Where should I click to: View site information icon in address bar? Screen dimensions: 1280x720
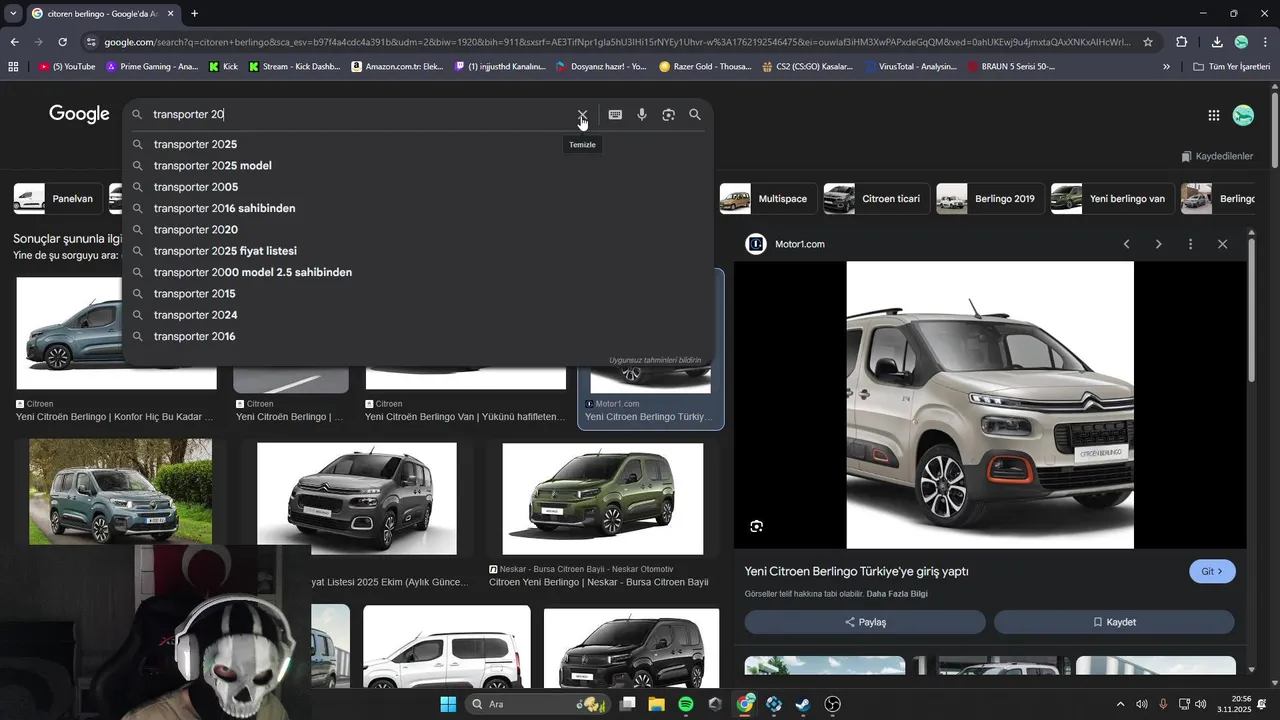(91, 42)
